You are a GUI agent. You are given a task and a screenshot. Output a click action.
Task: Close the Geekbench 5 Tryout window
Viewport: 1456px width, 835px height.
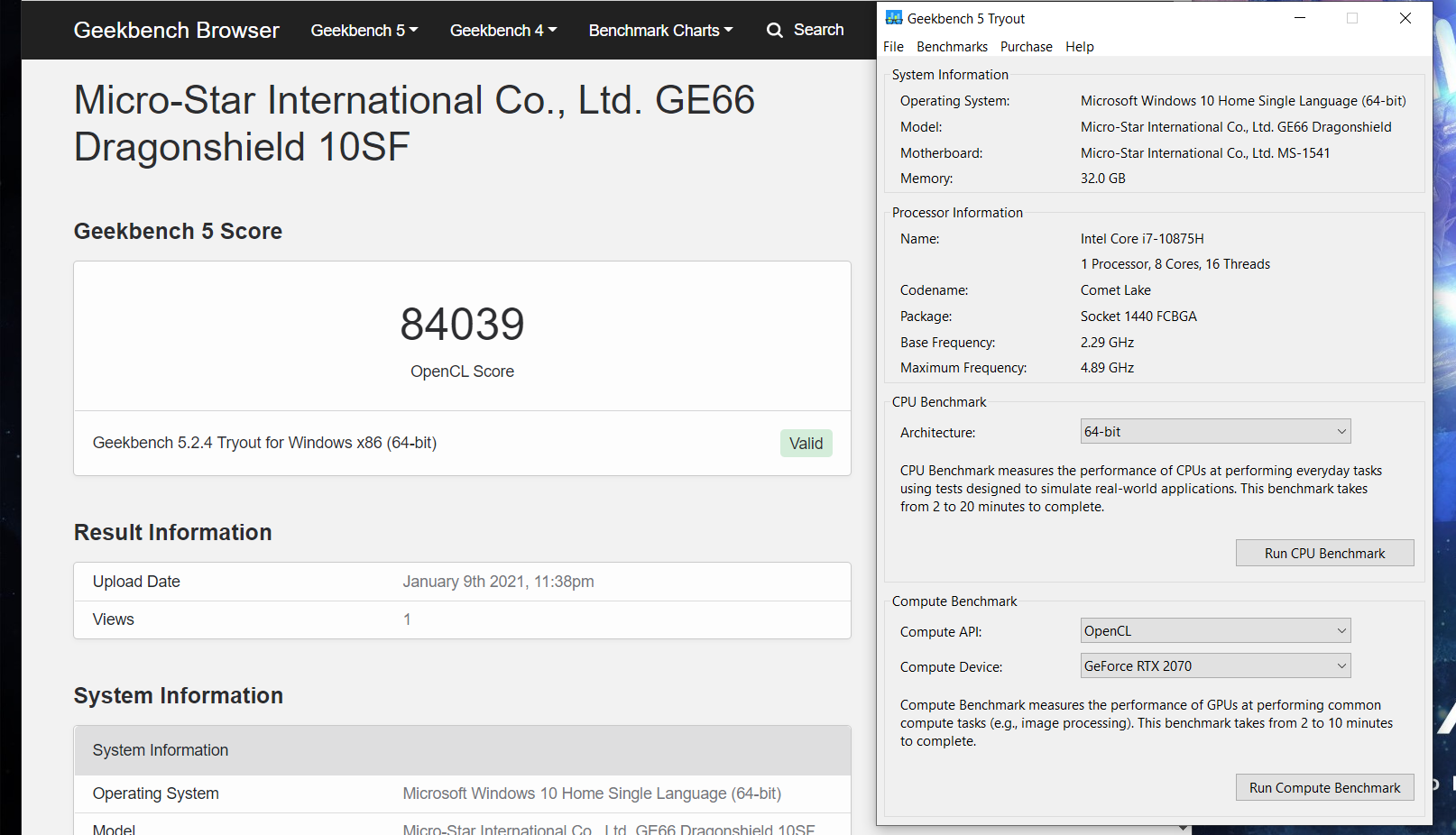(x=1405, y=18)
